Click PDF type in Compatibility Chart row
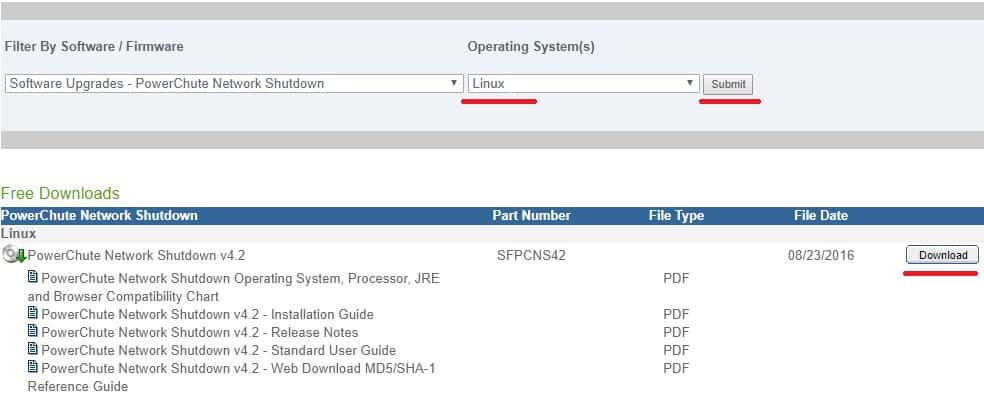The image size is (984, 401). pos(676,279)
